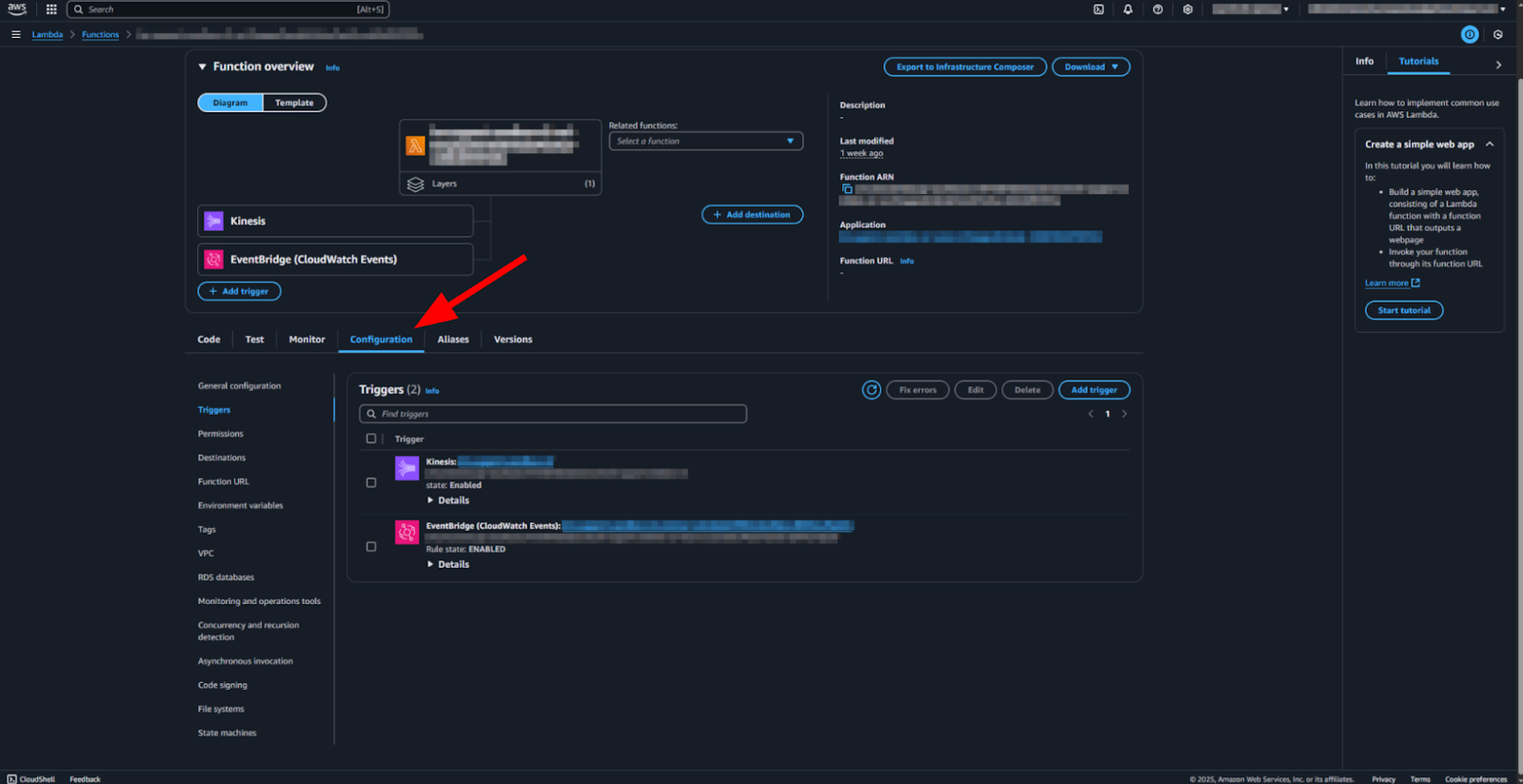
Task: Open the Related functions dropdown
Action: click(705, 141)
